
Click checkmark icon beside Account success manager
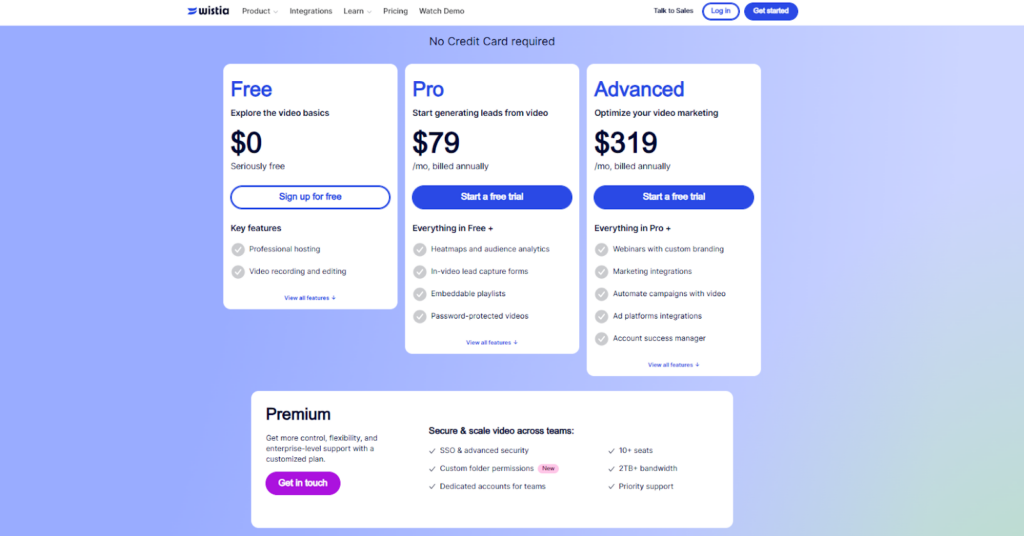[602, 338]
